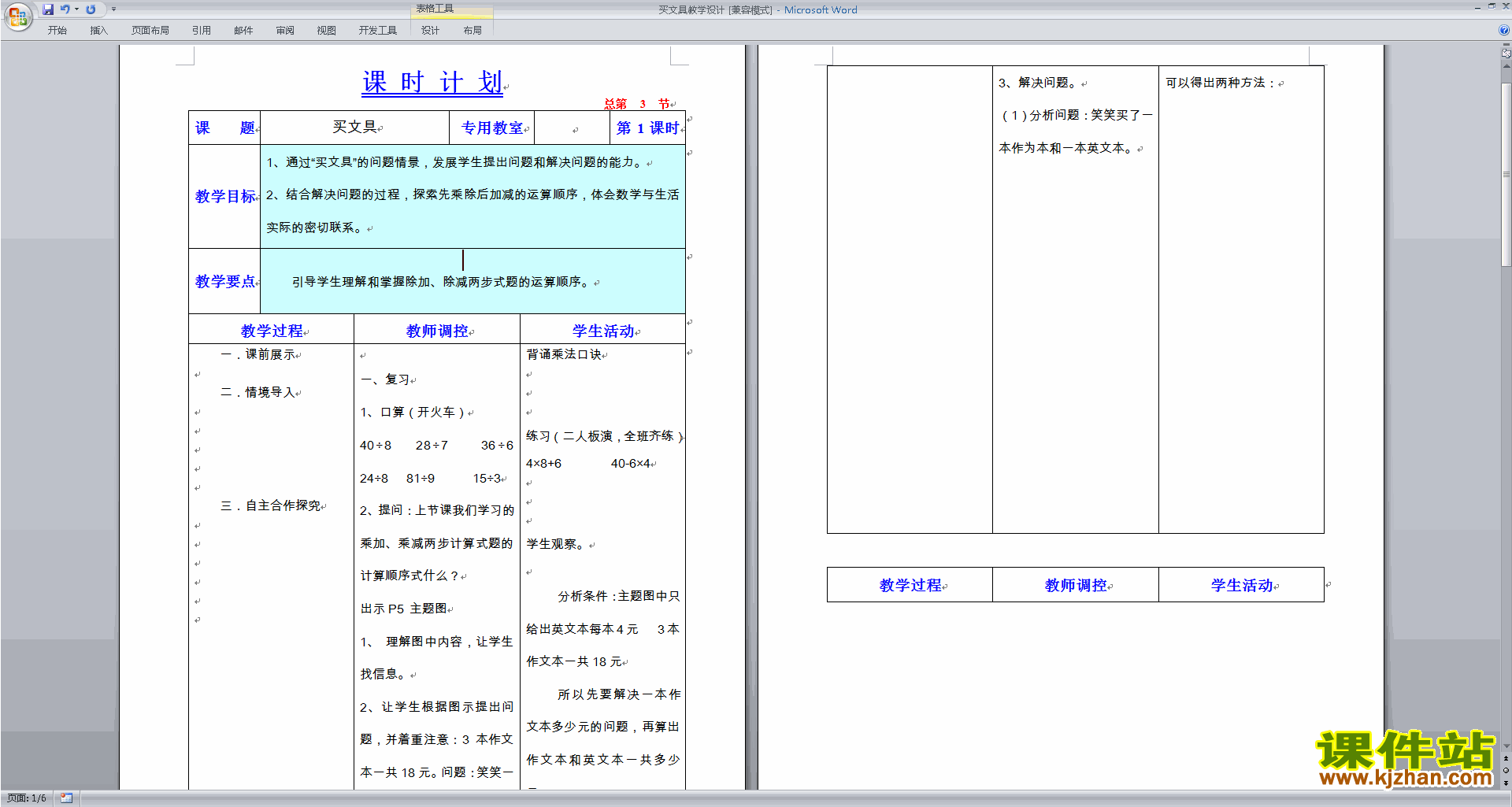1512x807 pixels.
Task: Click the 买文具 cell
Action: (x=354, y=128)
